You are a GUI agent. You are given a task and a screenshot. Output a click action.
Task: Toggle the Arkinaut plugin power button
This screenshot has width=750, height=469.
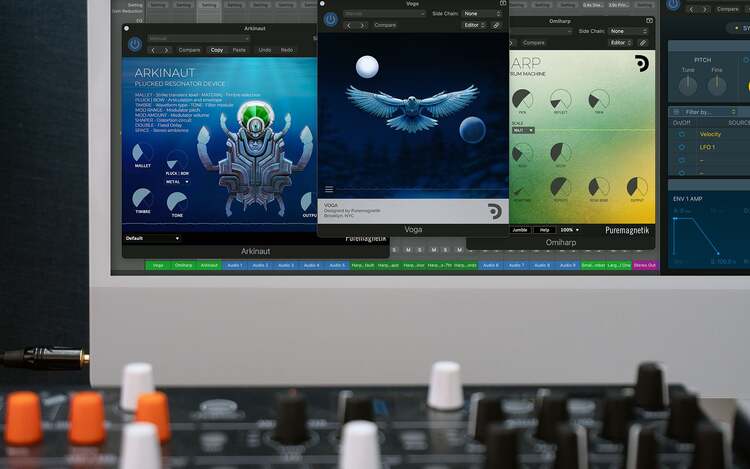point(135,44)
